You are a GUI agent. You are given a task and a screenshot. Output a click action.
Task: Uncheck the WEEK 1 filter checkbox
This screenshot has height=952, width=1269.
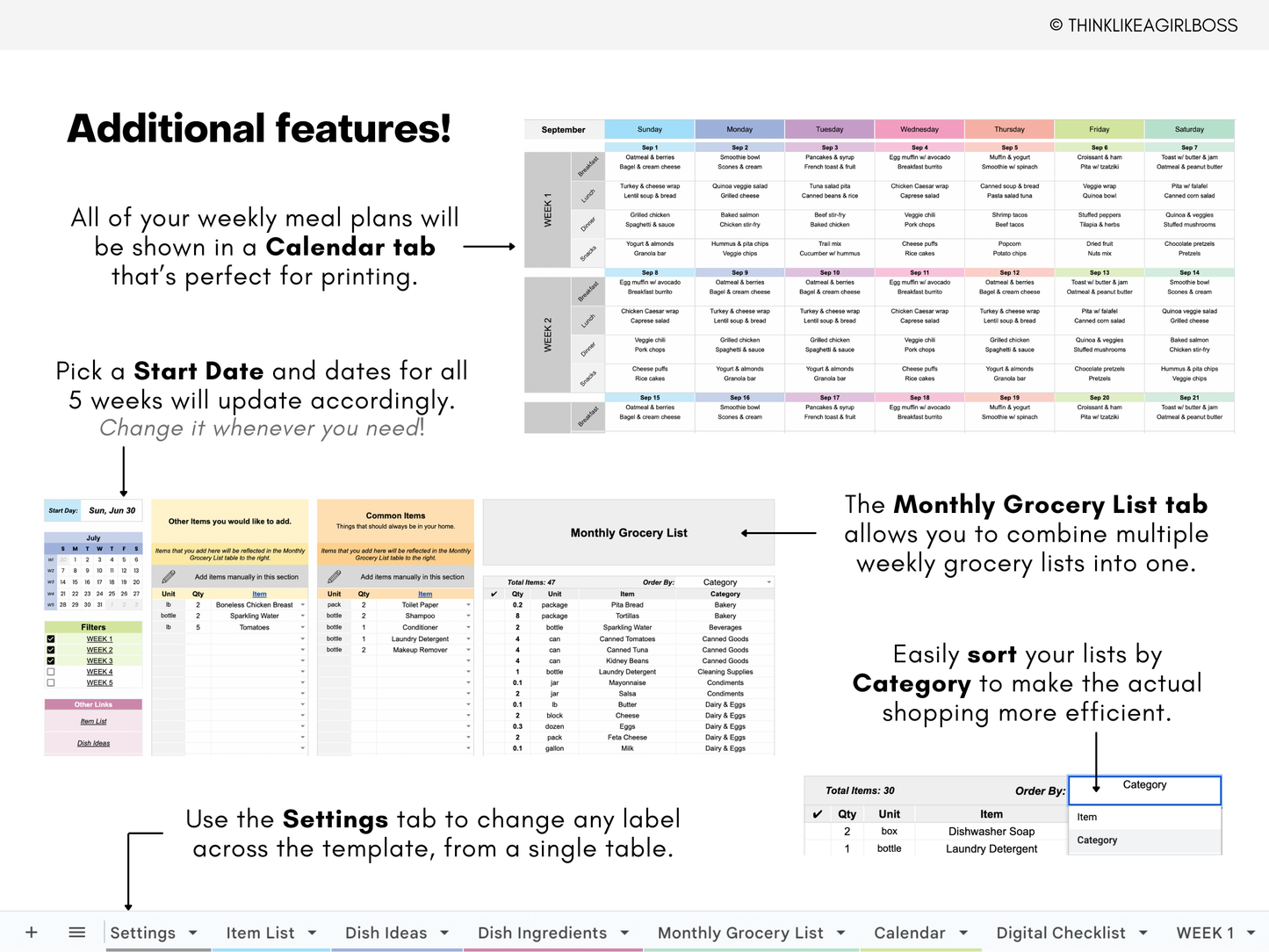[x=51, y=638]
